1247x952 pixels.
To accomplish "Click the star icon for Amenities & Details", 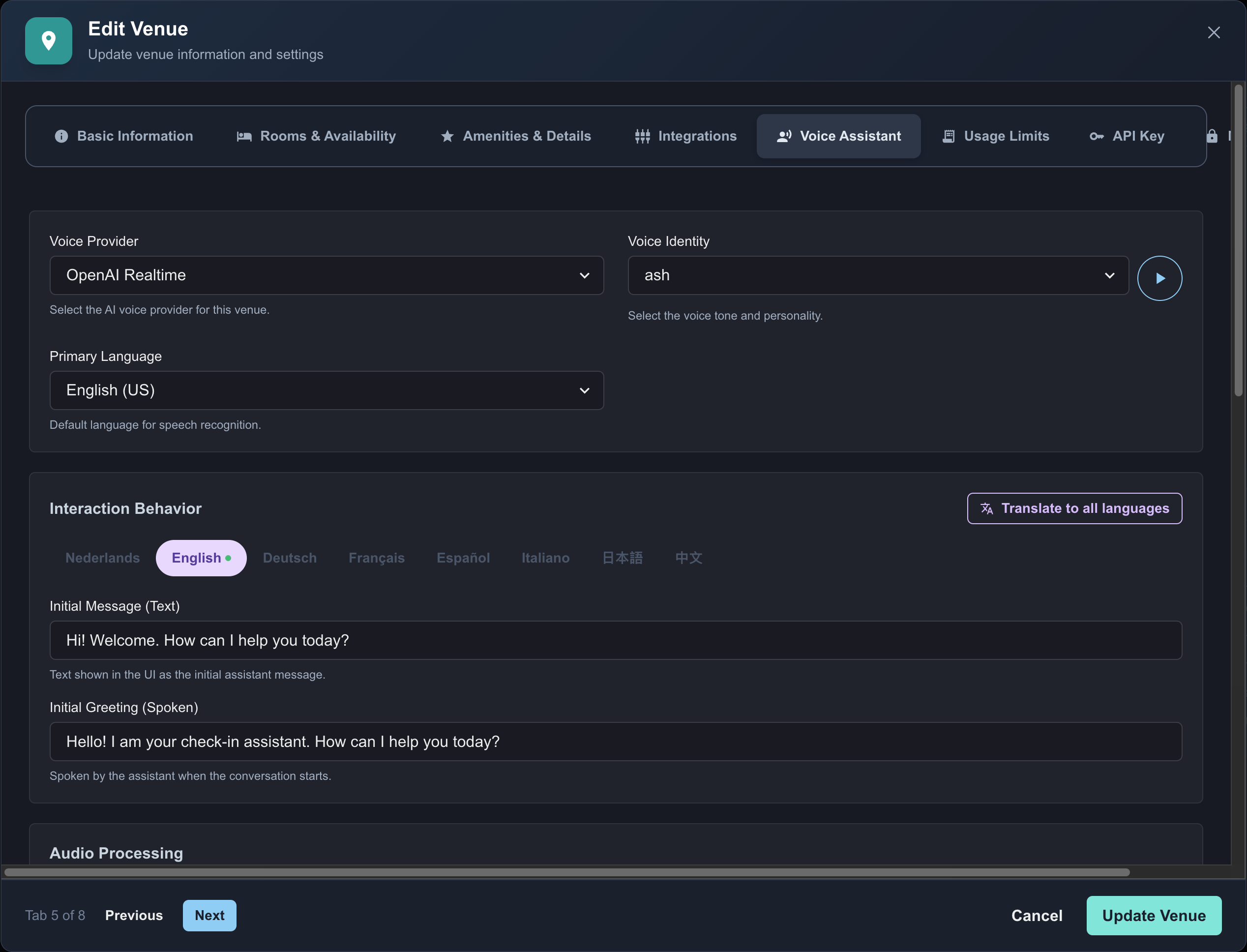I will point(447,137).
